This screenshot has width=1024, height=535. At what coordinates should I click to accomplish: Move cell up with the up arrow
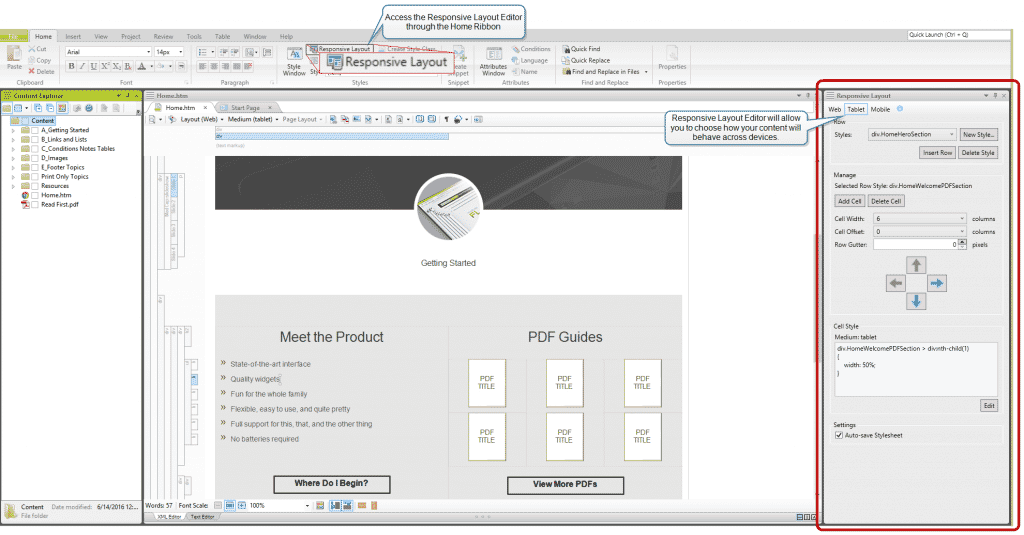pyautogui.click(x=916, y=265)
